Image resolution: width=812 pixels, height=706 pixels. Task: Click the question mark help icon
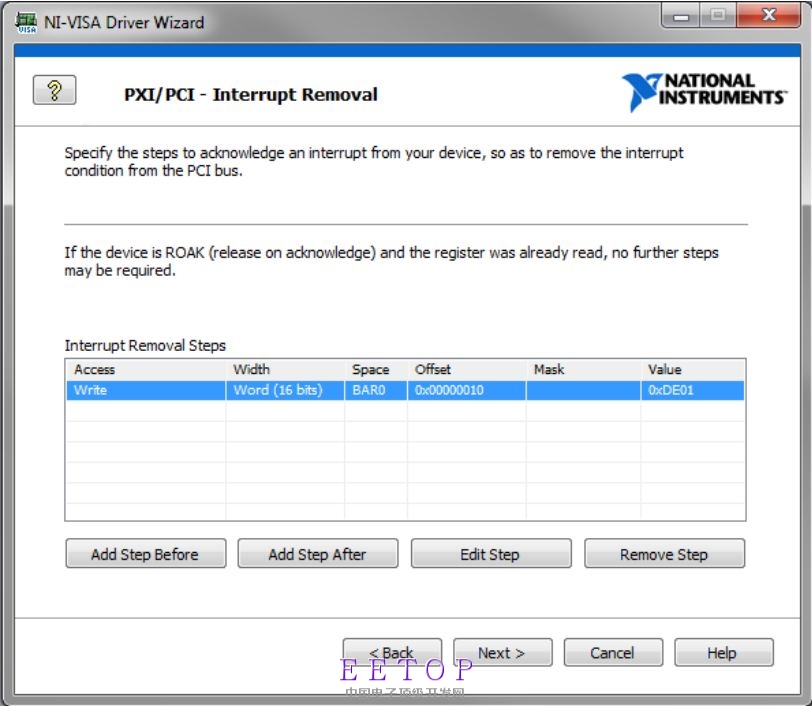click(x=54, y=90)
